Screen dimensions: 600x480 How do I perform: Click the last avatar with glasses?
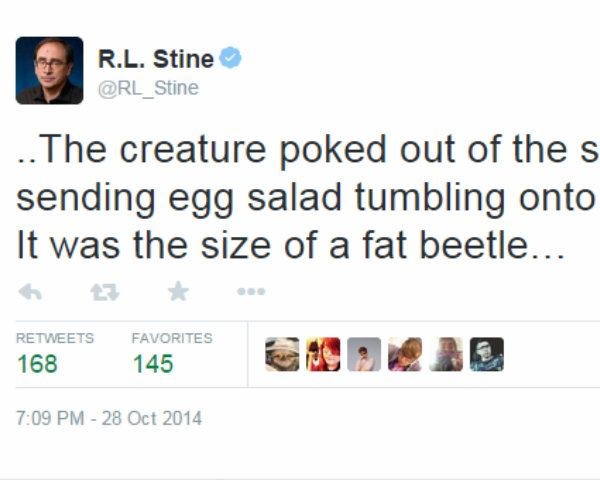[487, 355]
